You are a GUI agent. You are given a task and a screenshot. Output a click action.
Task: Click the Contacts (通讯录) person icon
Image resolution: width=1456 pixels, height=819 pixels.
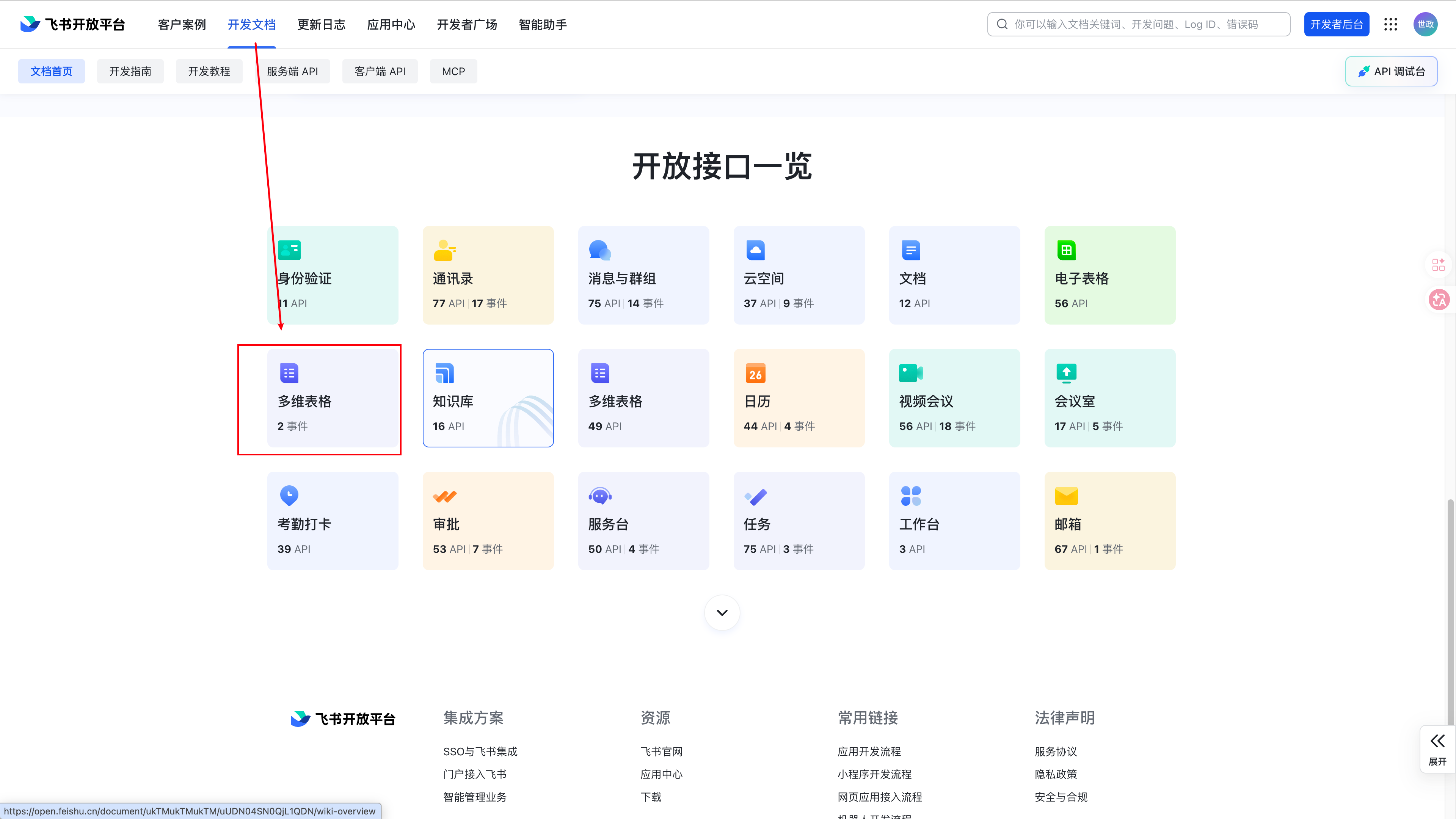point(445,250)
